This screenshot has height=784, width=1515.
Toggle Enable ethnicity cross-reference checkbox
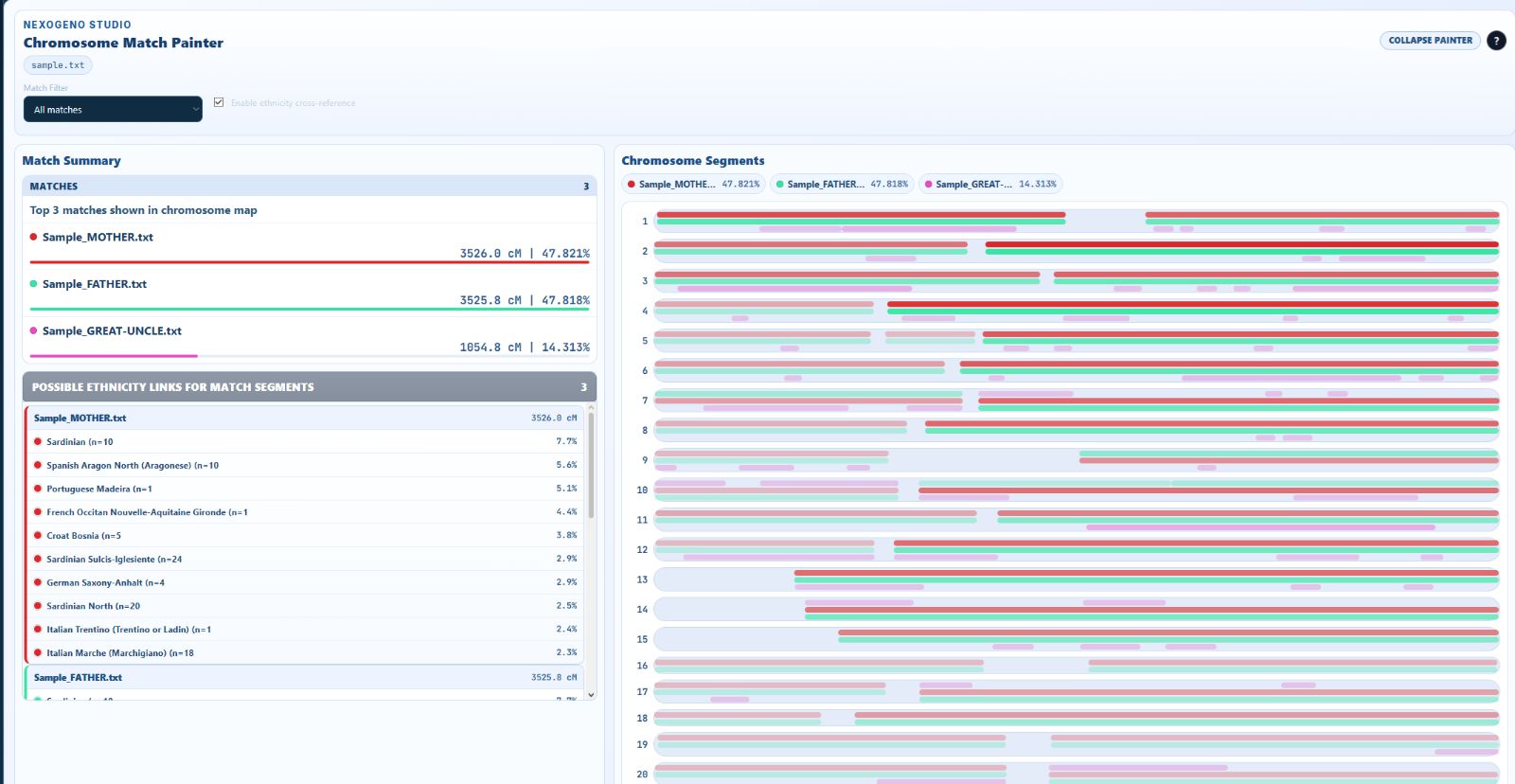[219, 102]
